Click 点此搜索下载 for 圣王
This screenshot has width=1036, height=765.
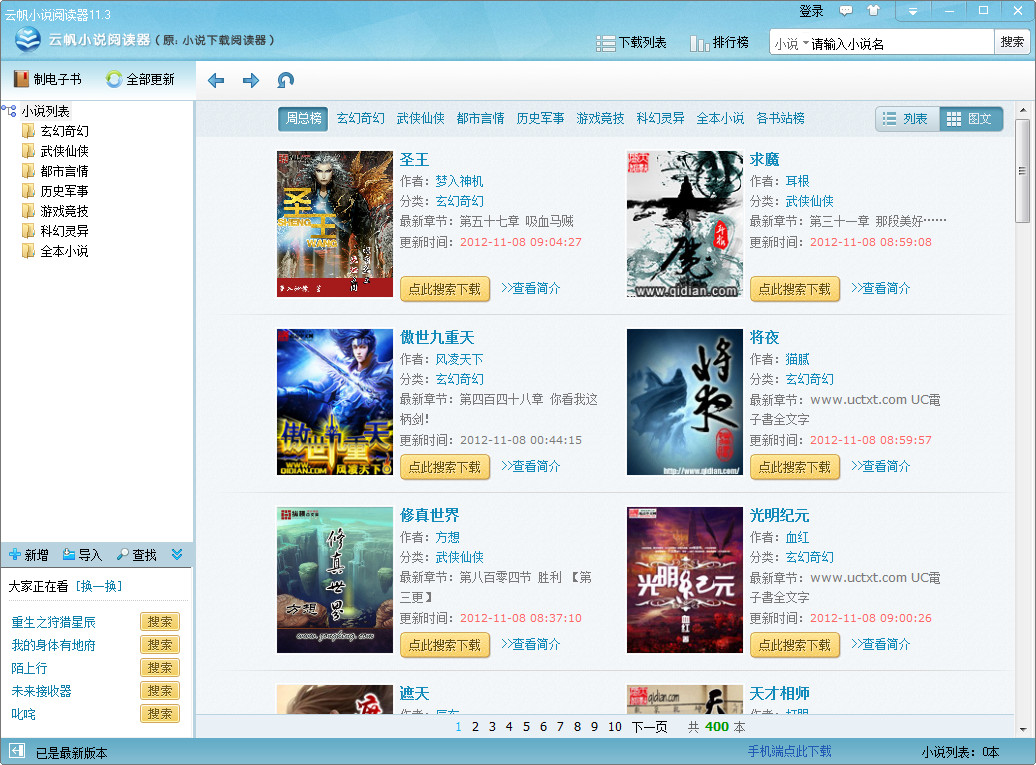point(445,289)
